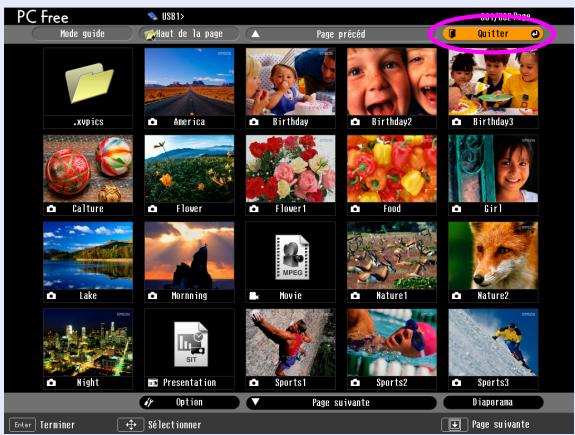Click video camera icon beside Movie label

(254, 296)
